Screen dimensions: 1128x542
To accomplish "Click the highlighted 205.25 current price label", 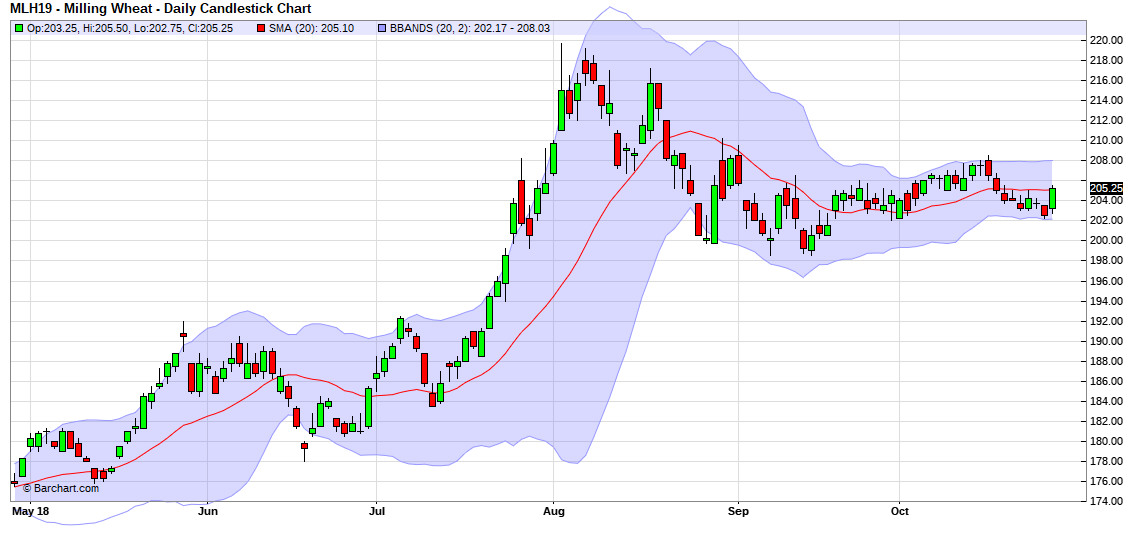I will coord(1106,188).
